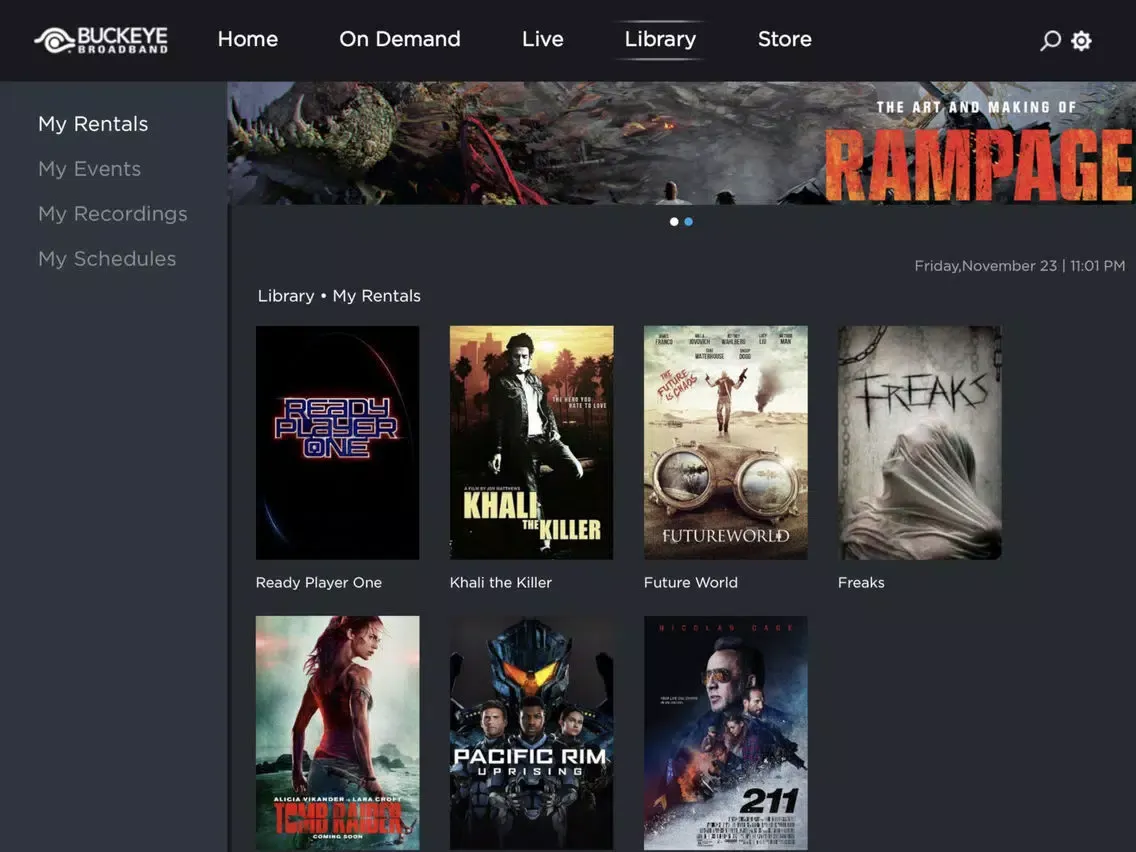
Task: Open the Ready Player One poster
Action: (x=338, y=443)
